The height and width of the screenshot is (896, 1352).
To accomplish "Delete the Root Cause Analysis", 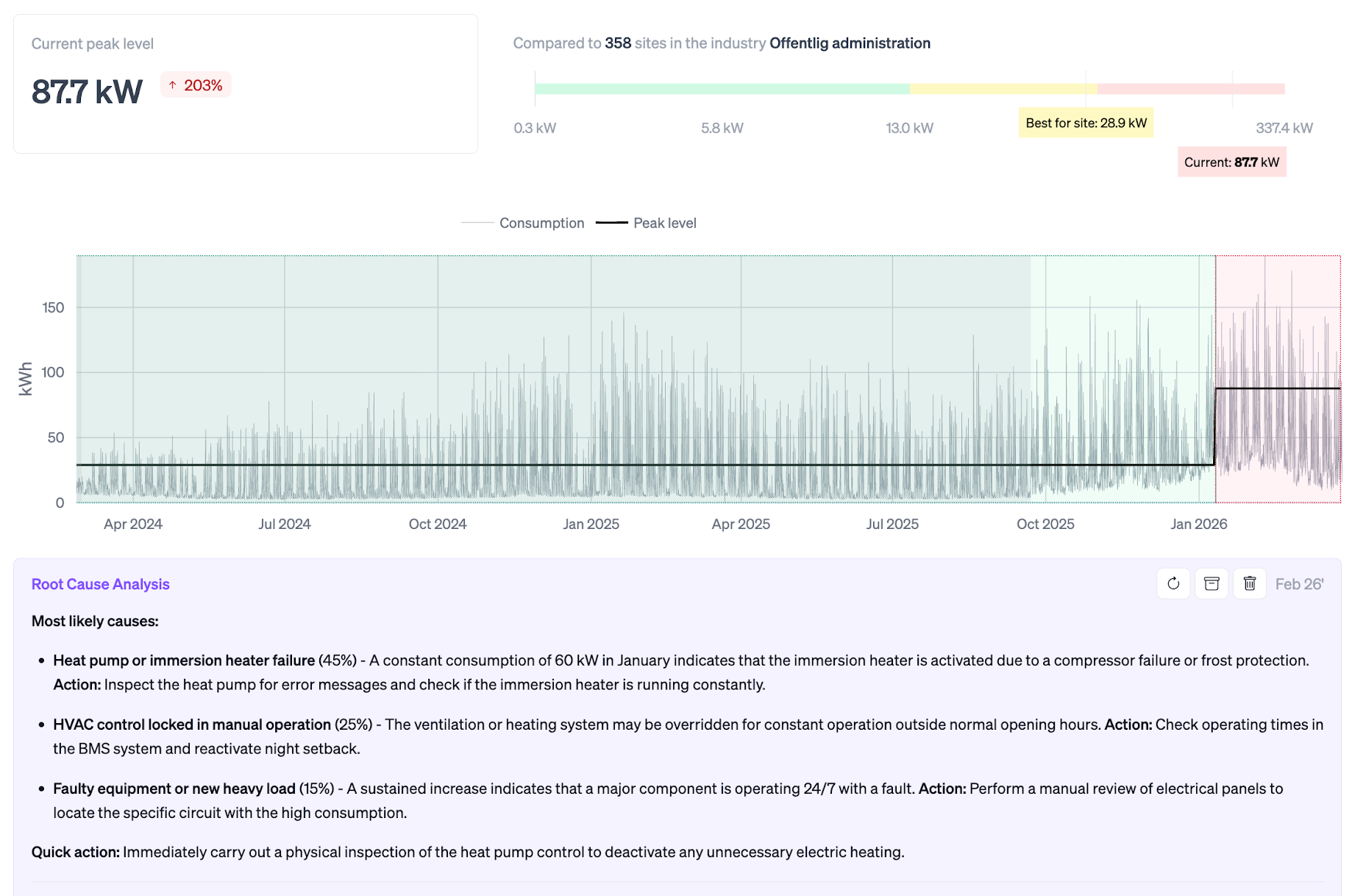I will pyautogui.click(x=1249, y=583).
